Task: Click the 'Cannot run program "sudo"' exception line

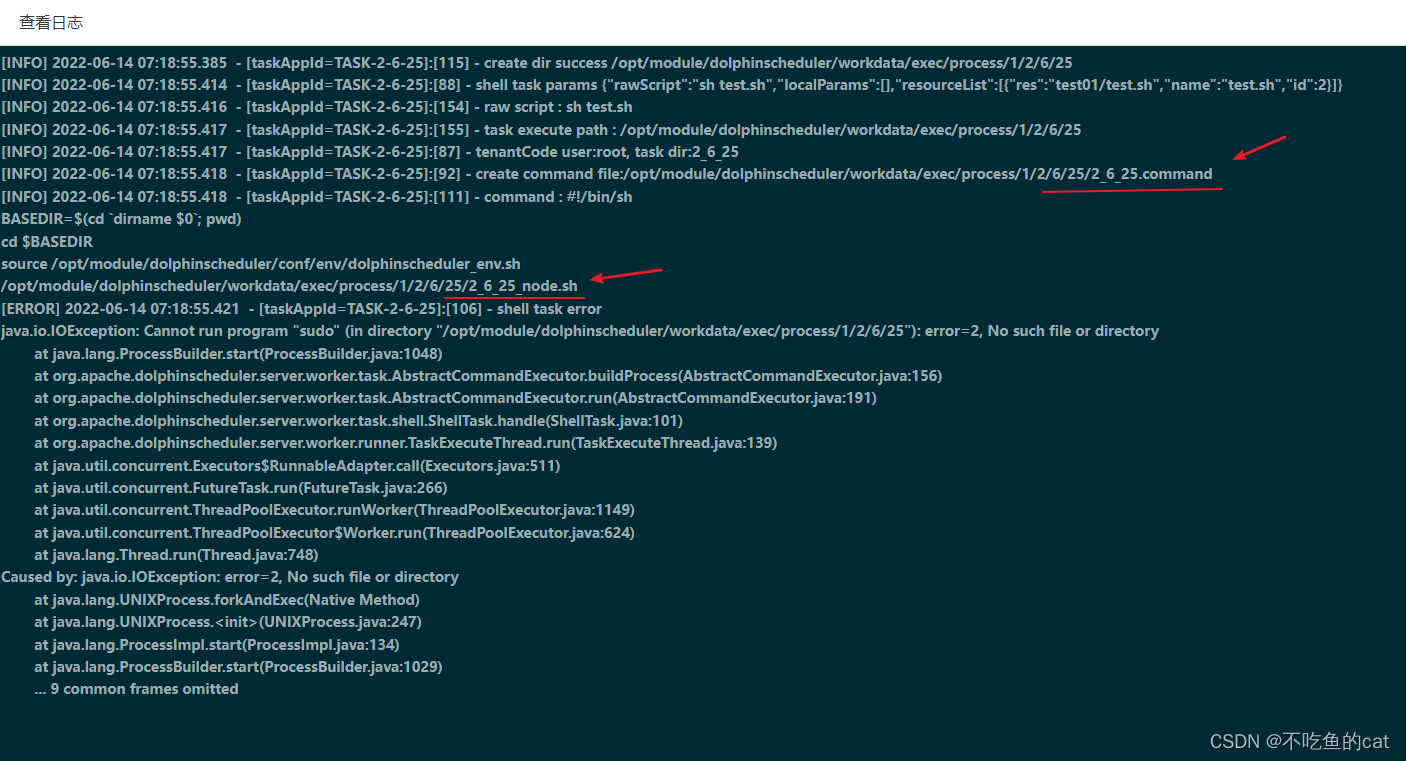Action: coord(580,331)
